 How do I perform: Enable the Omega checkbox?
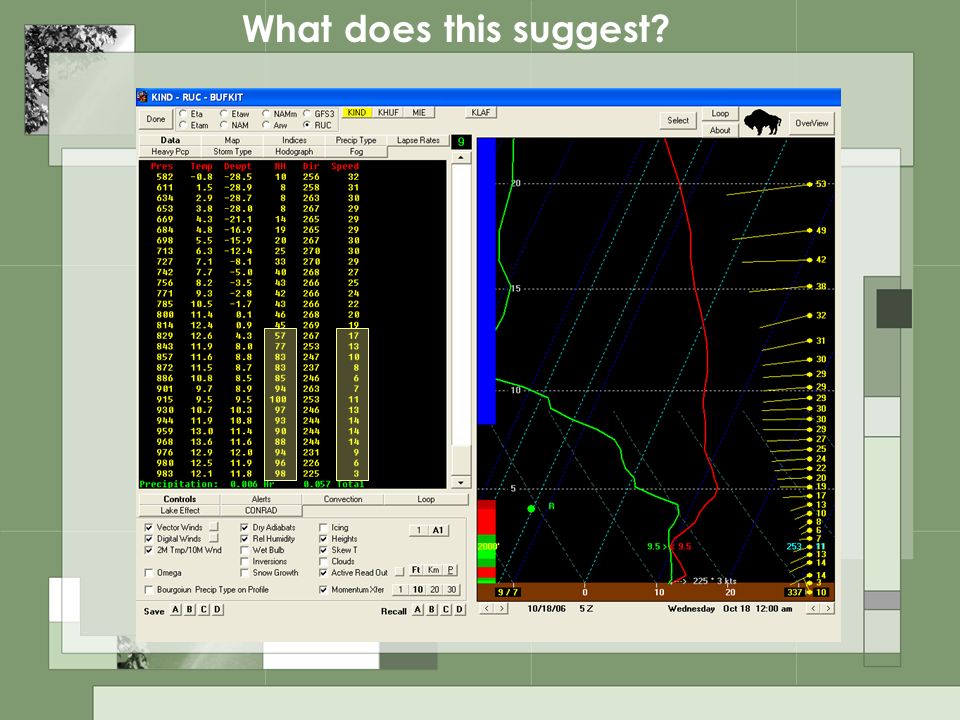pyautogui.click(x=148, y=573)
